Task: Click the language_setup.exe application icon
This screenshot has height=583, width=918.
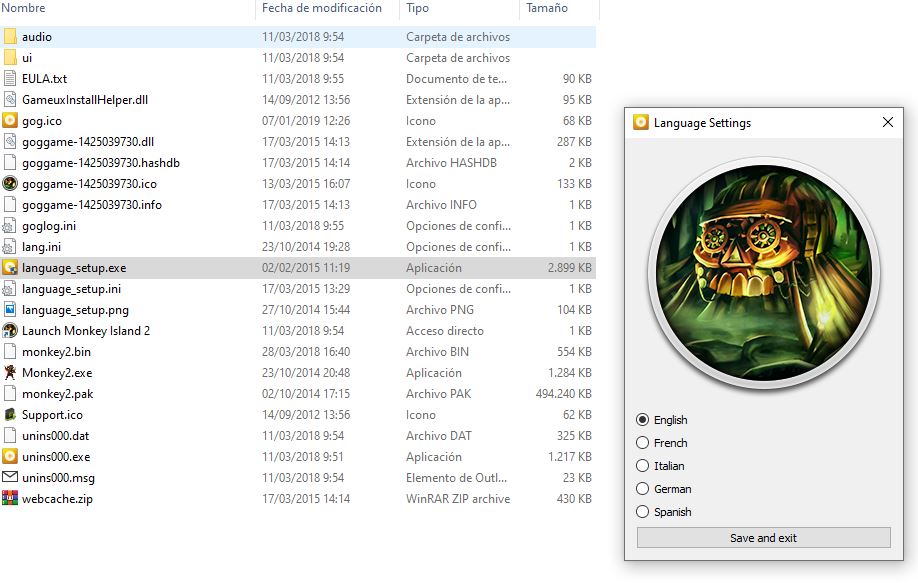Action: click(10, 268)
